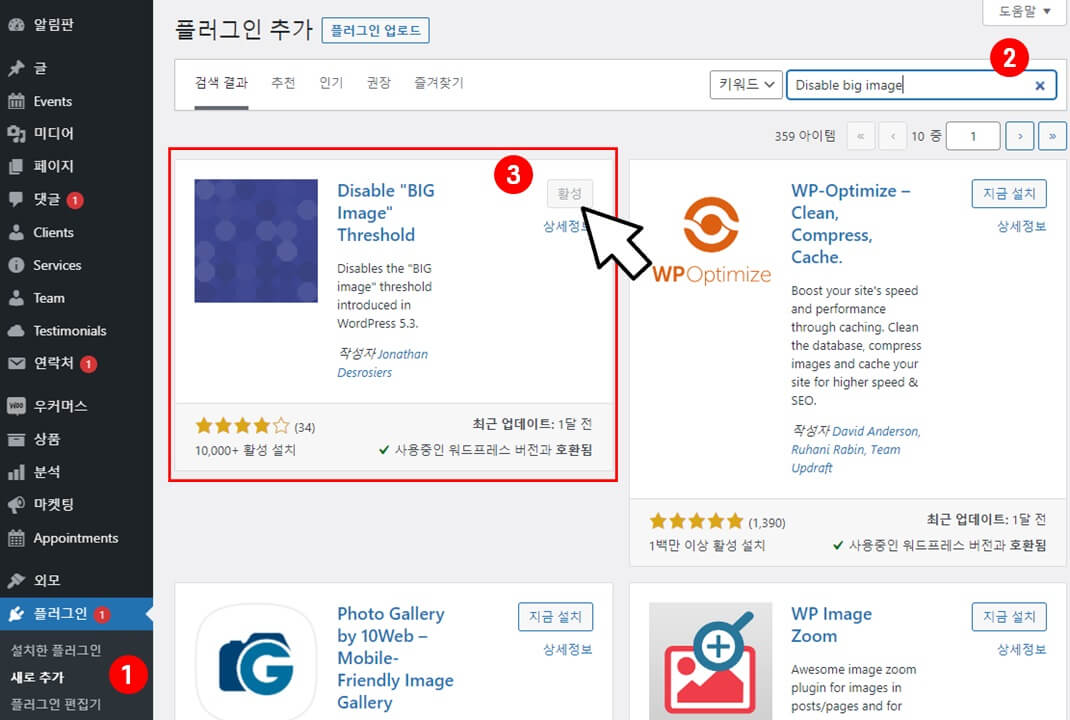Open author link David Anderson

point(876,432)
